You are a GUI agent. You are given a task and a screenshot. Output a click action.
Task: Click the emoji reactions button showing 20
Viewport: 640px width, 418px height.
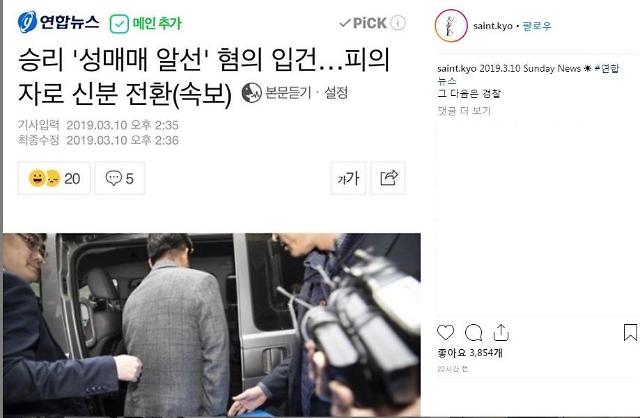pos(54,178)
